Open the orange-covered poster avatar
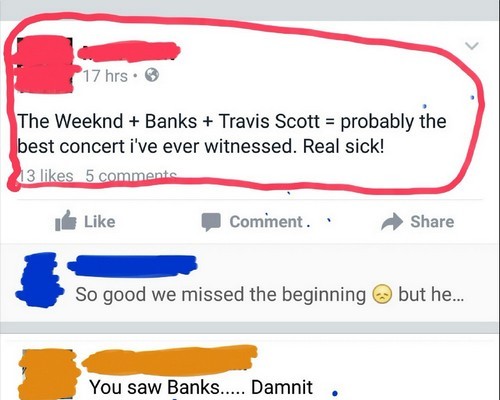Image resolution: width=500 pixels, height=400 pixels. click(48, 374)
